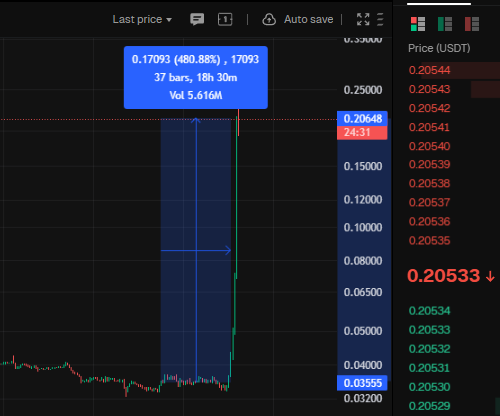Click the single-chart layout icon

click(x=225, y=19)
